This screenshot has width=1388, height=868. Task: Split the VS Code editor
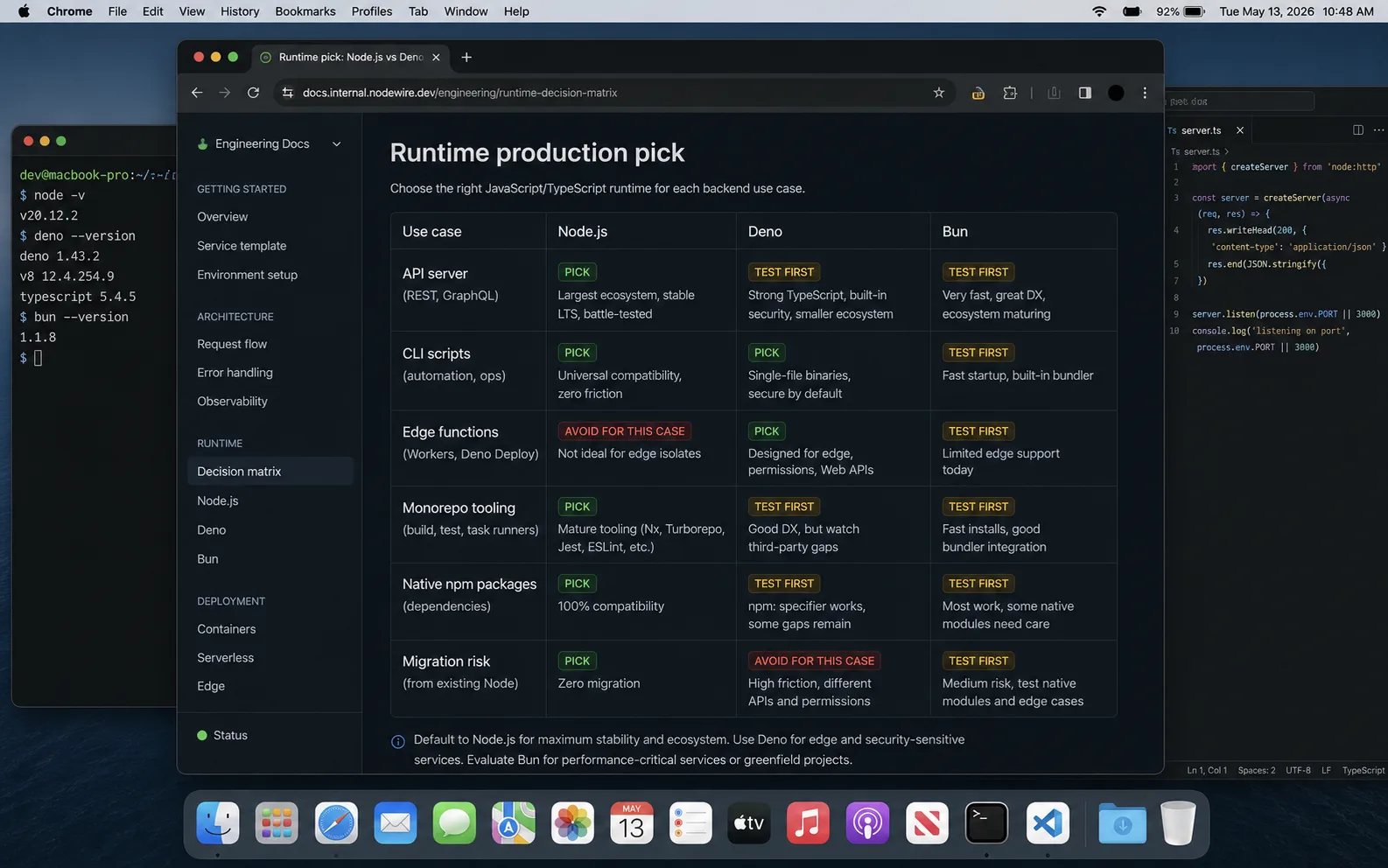1358,130
